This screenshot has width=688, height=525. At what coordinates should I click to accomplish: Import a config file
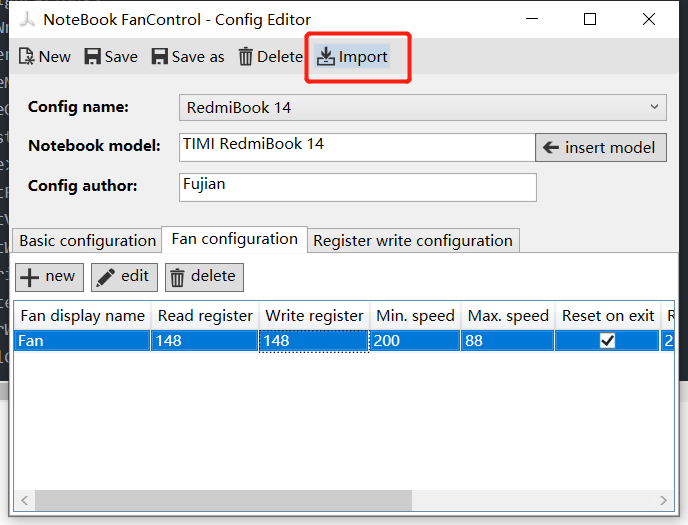click(352, 57)
